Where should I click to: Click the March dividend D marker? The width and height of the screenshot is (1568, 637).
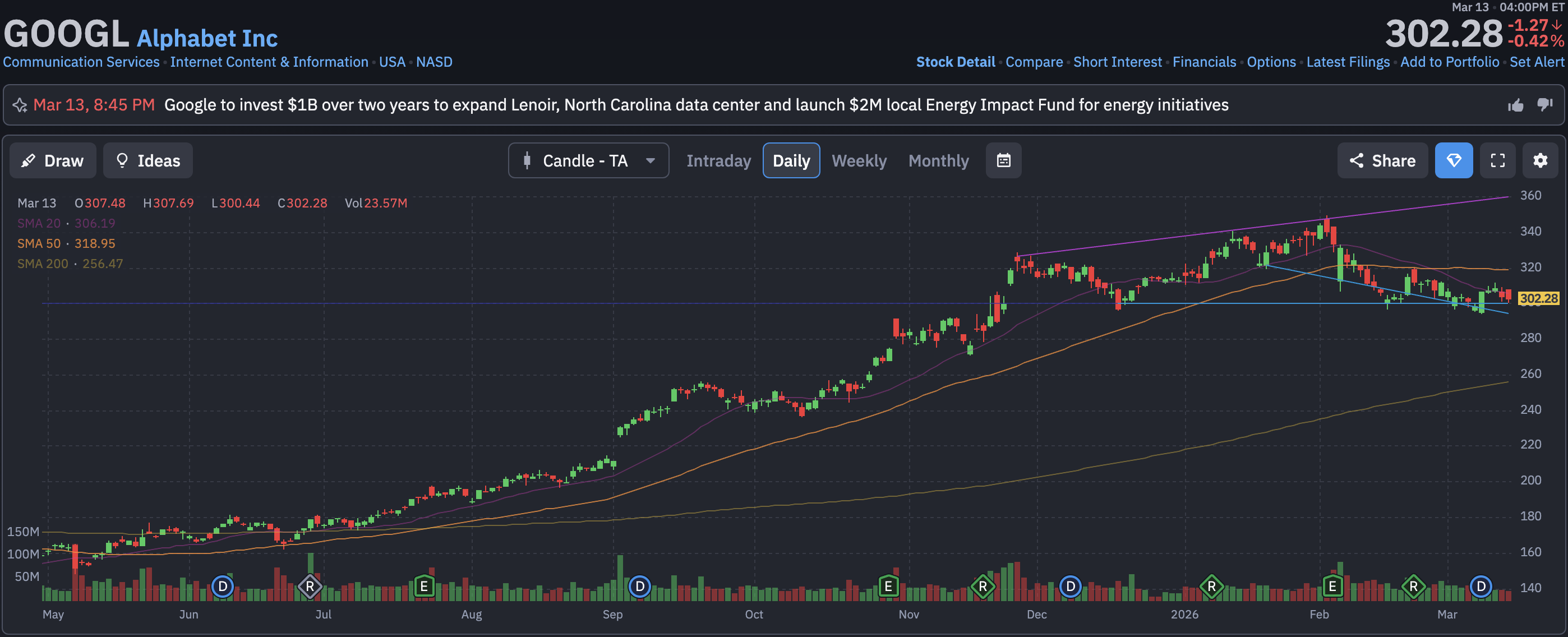pyautogui.click(x=1481, y=587)
